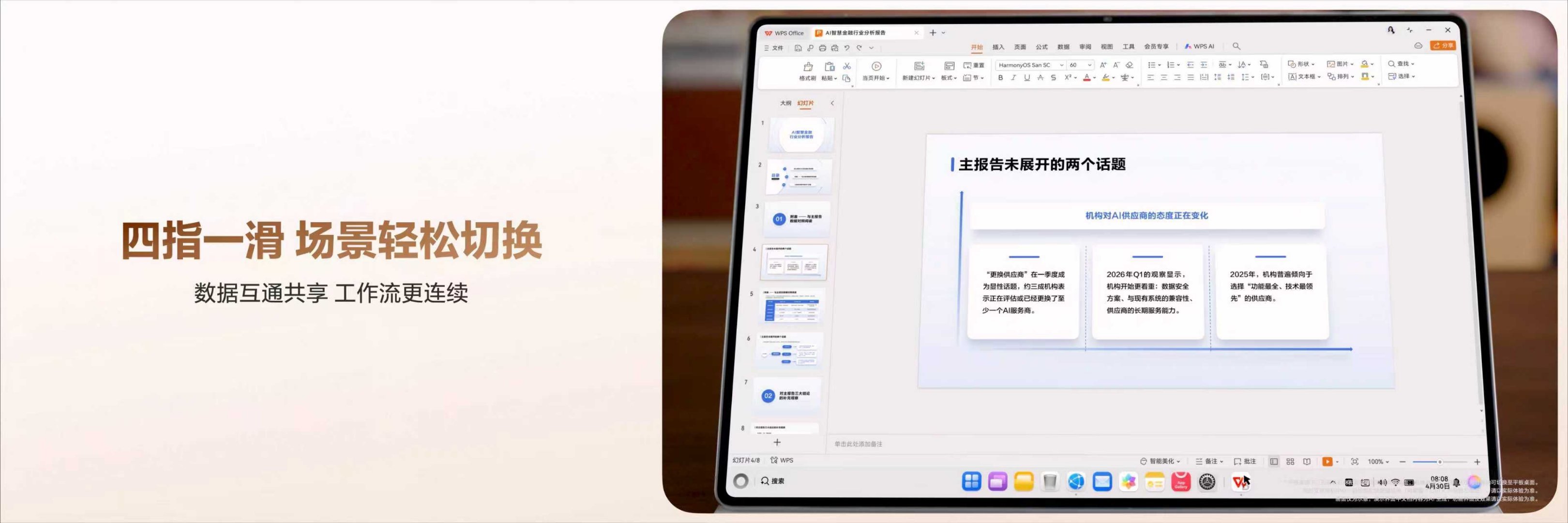The width and height of the screenshot is (1568, 523).
Task: Open the 文件 menu
Action: (774, 48)
